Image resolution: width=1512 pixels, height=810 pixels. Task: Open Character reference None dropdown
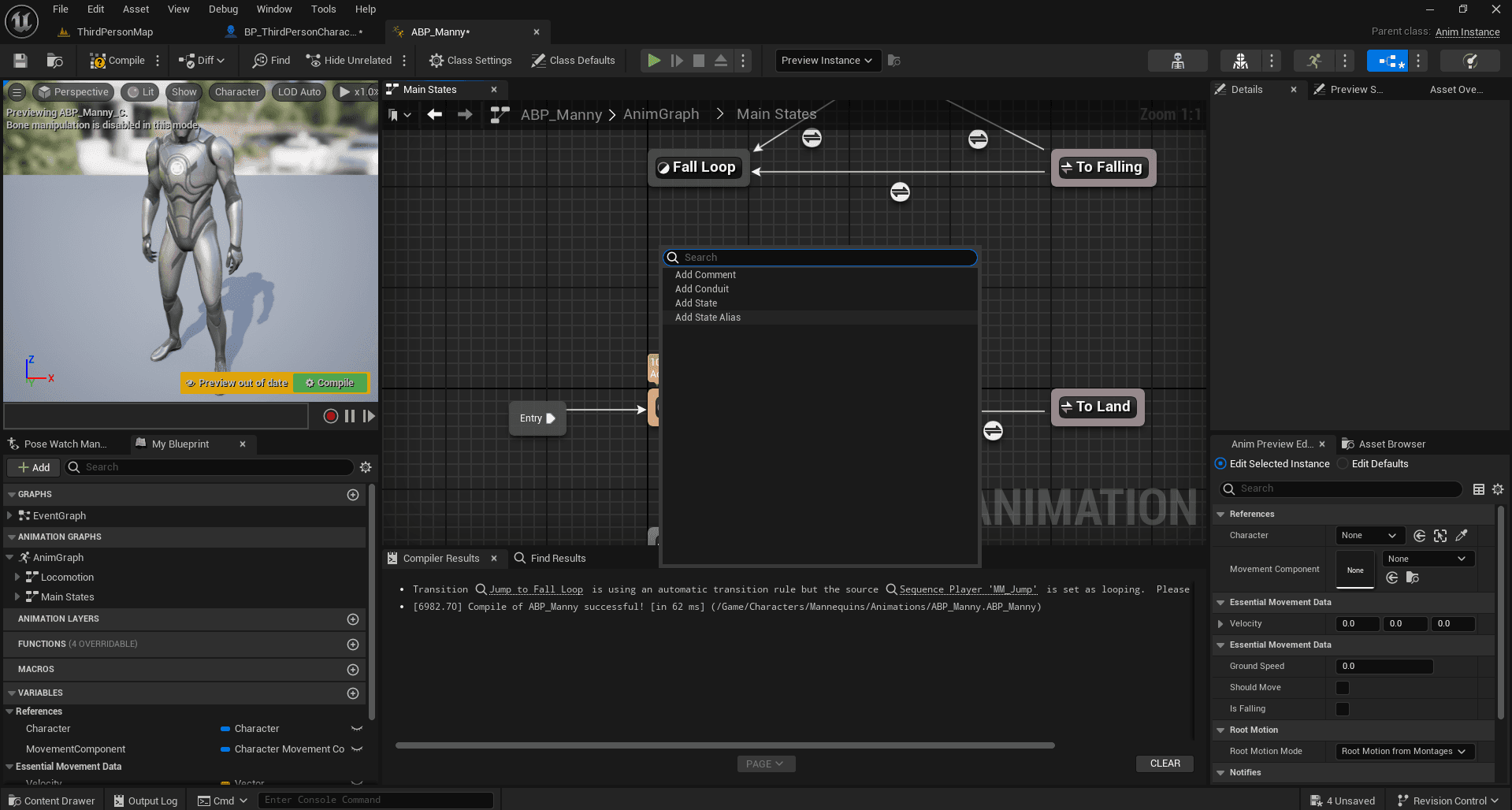point(1369,536)
